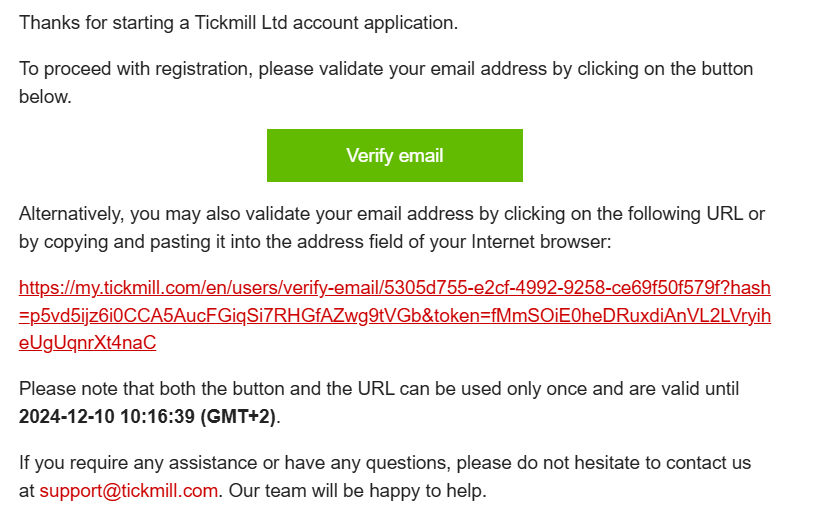This screenshot has height=512, width=818.
Task: Click the URL line beginning with =p5vd5ijz
Action: pos(394,316)
